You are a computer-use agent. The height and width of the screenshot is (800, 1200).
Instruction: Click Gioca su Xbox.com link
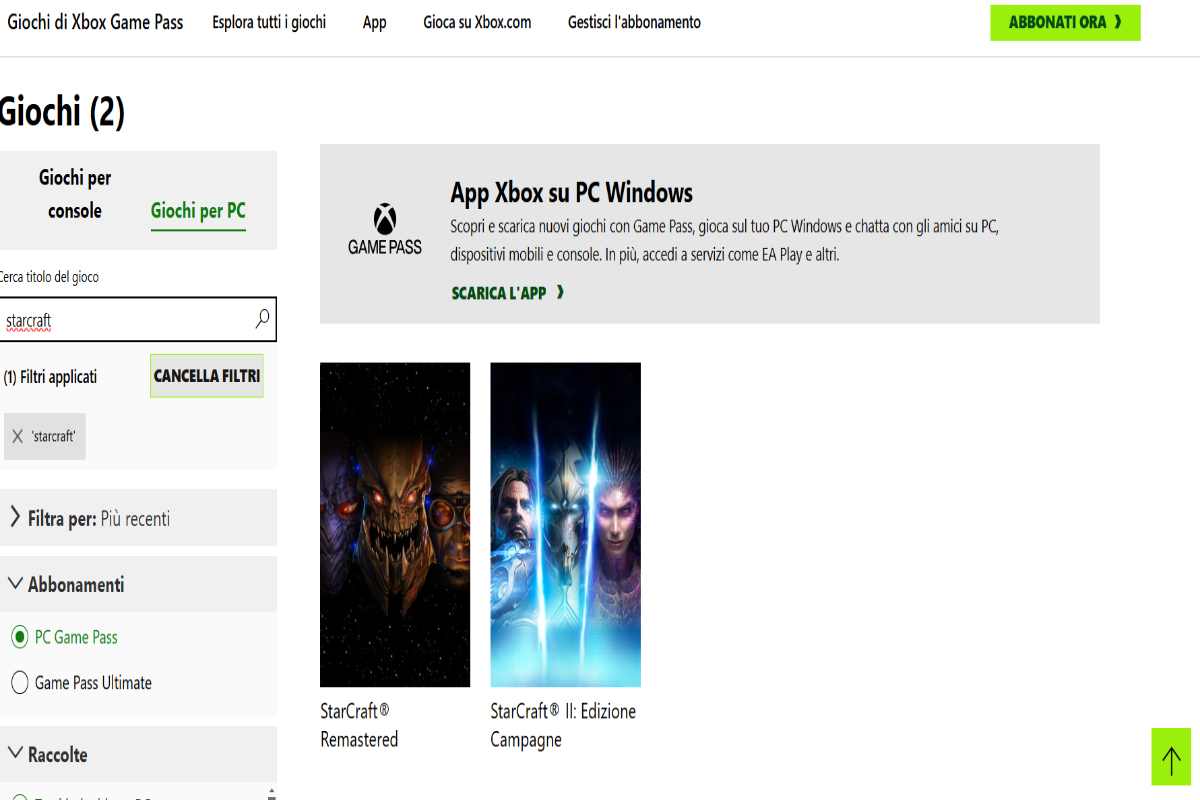[x=477, y=22]
